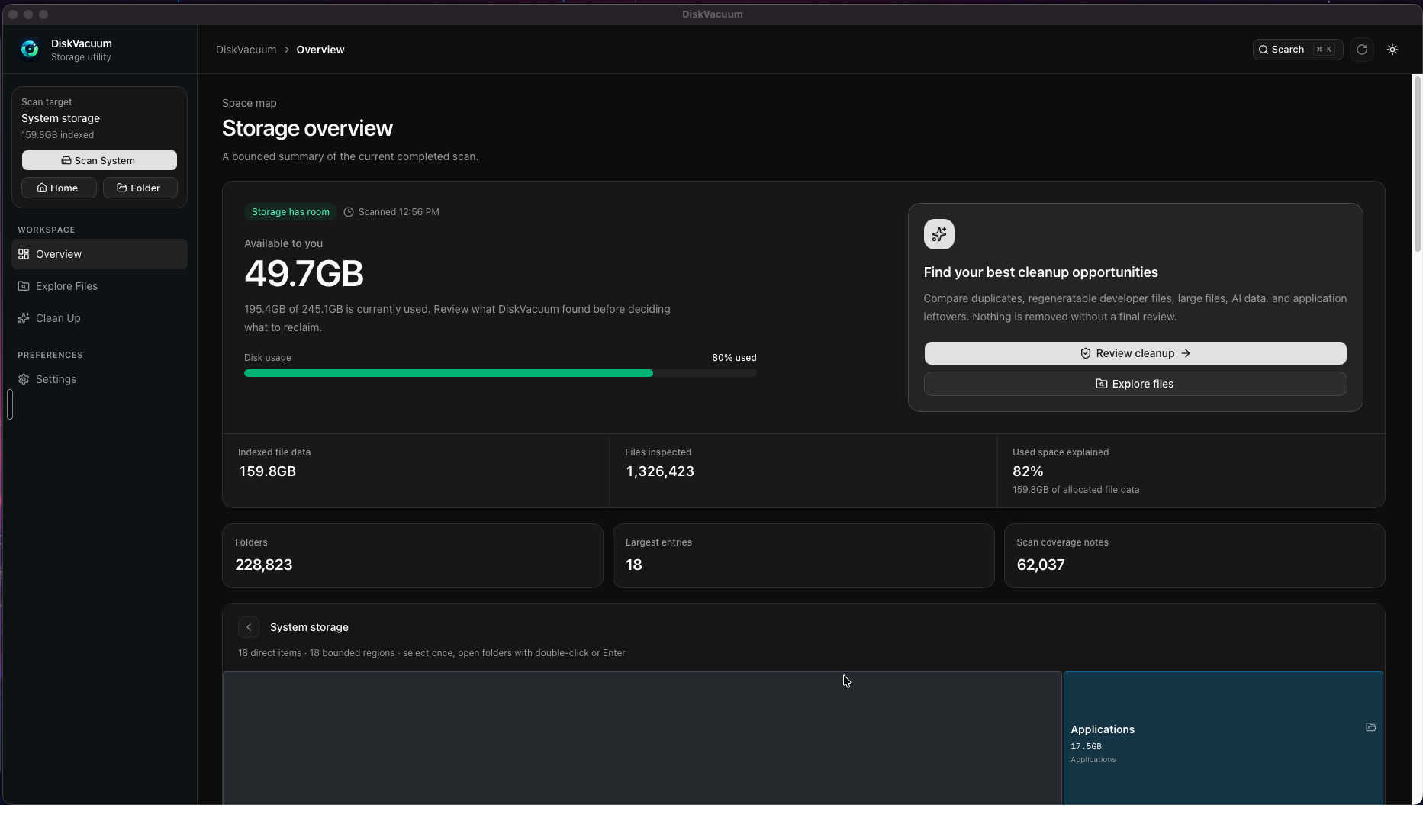The height and width of the screenshot is (840, 1423).
Task: Click the Clean Up sparkle icon in the sidebar
Action: (x=24, y=318)
